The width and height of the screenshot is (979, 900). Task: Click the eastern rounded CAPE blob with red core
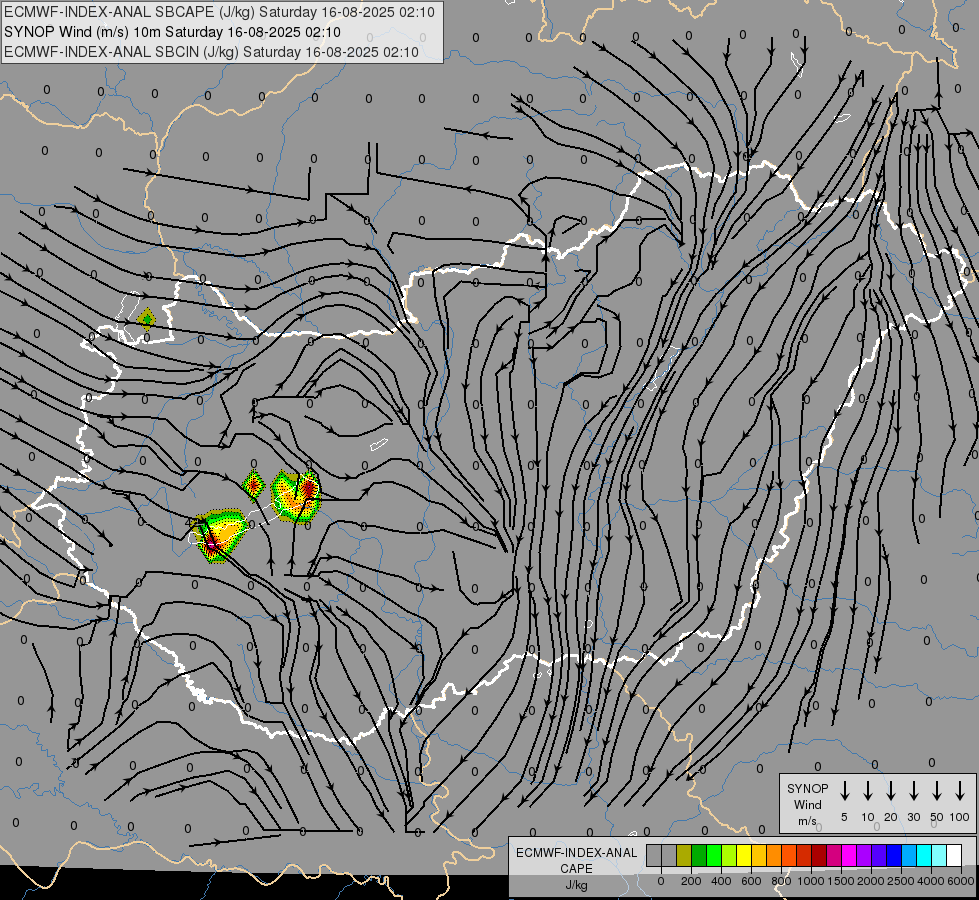click(296, 497)
